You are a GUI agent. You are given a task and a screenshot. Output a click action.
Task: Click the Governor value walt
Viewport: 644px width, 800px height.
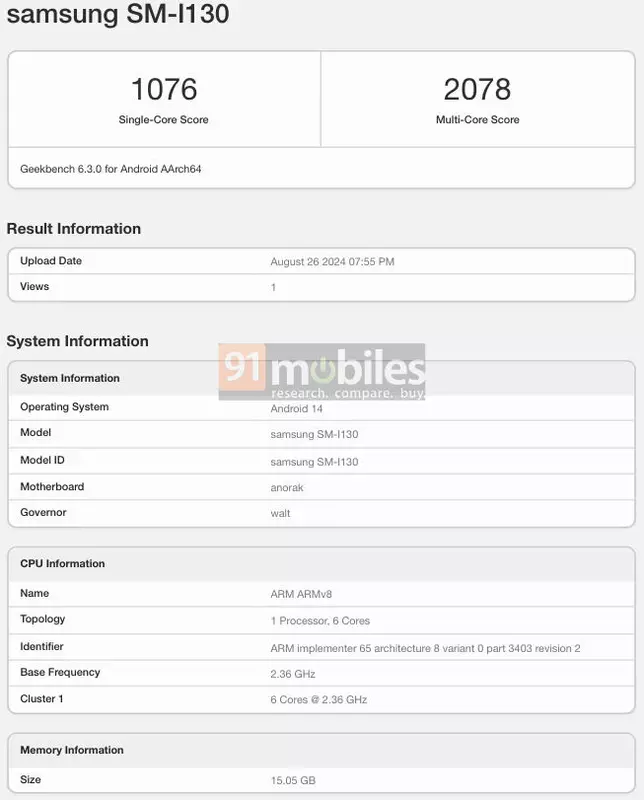(280, 513)
